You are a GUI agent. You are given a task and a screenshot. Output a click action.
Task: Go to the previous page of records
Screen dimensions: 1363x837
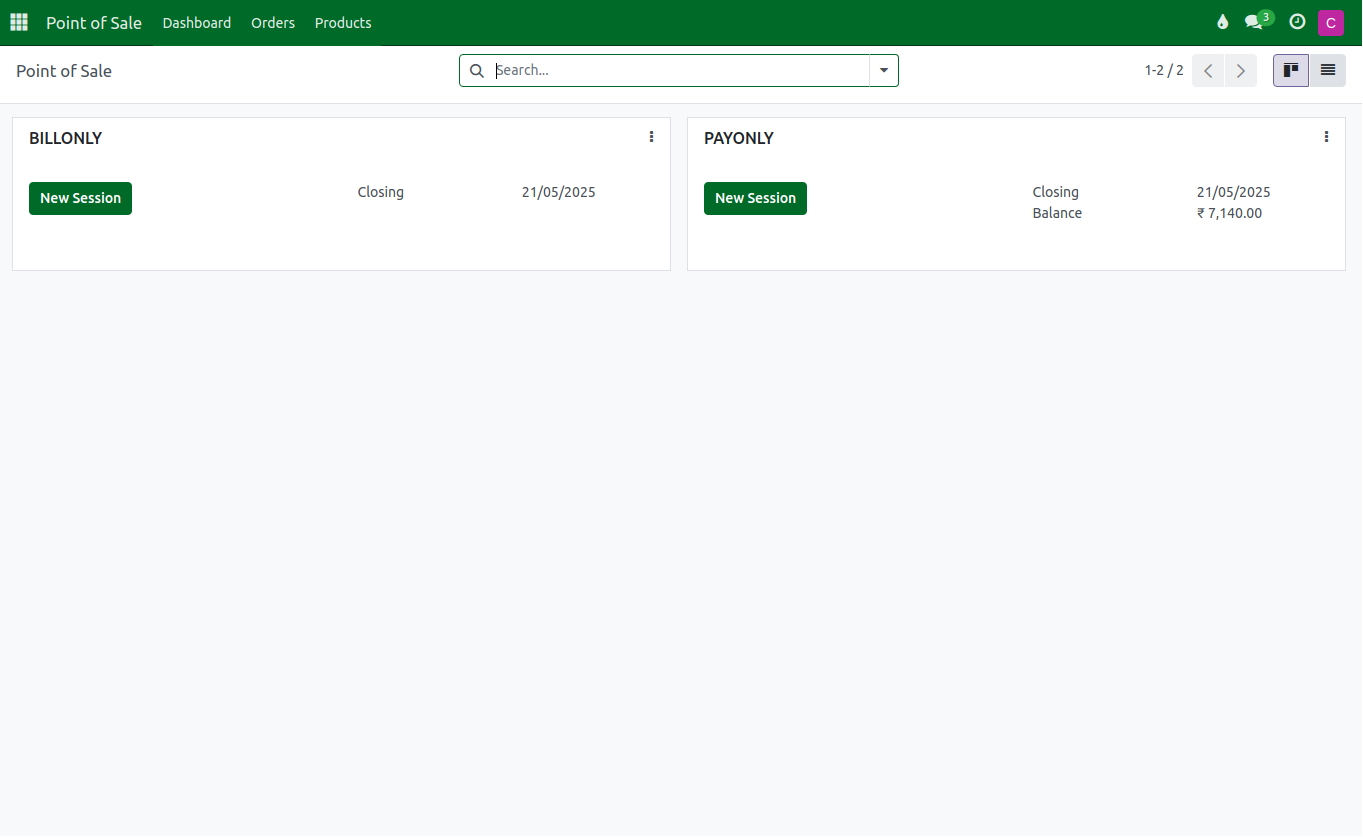pyautogui.click(x=1207, y=70)
